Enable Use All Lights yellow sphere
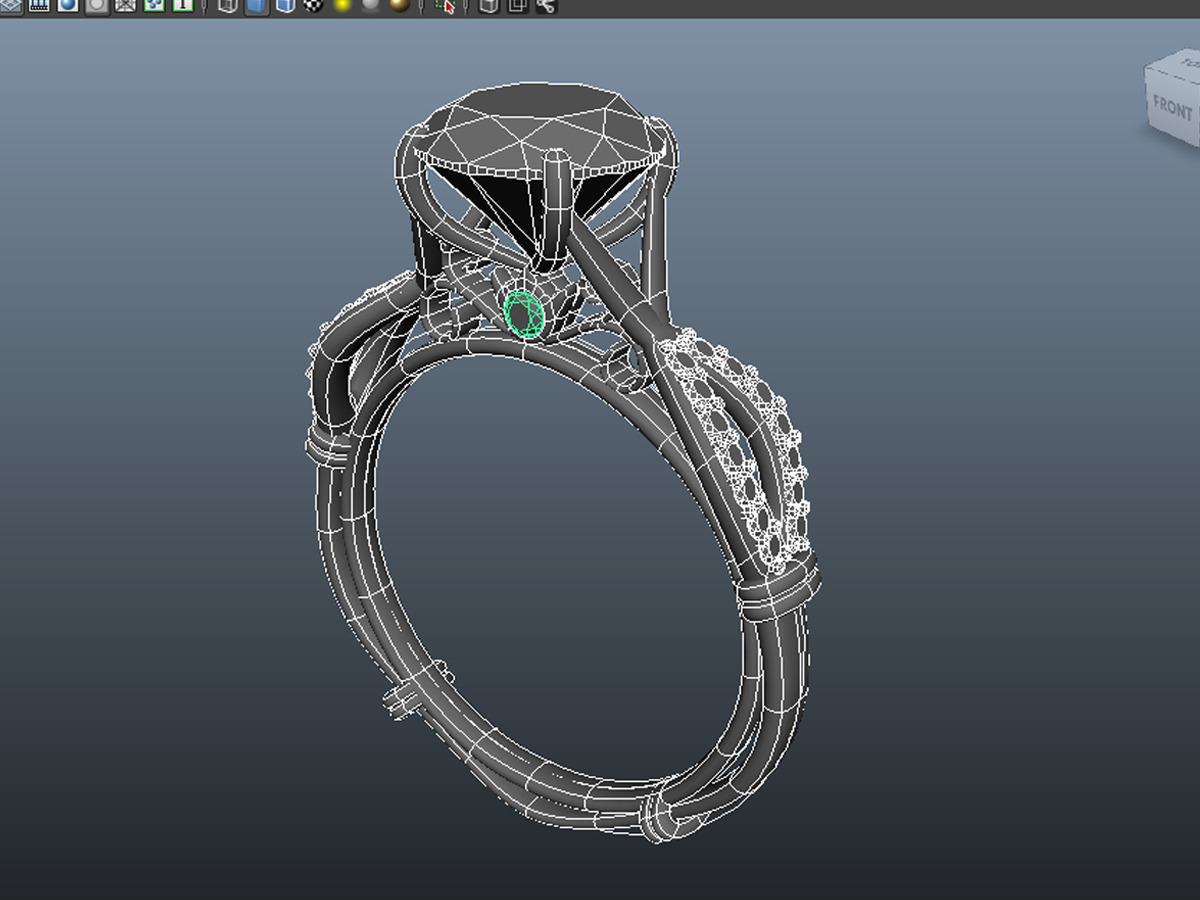Image resolution: width=1200 pixels, height=900 pixels. click(343, 5)
